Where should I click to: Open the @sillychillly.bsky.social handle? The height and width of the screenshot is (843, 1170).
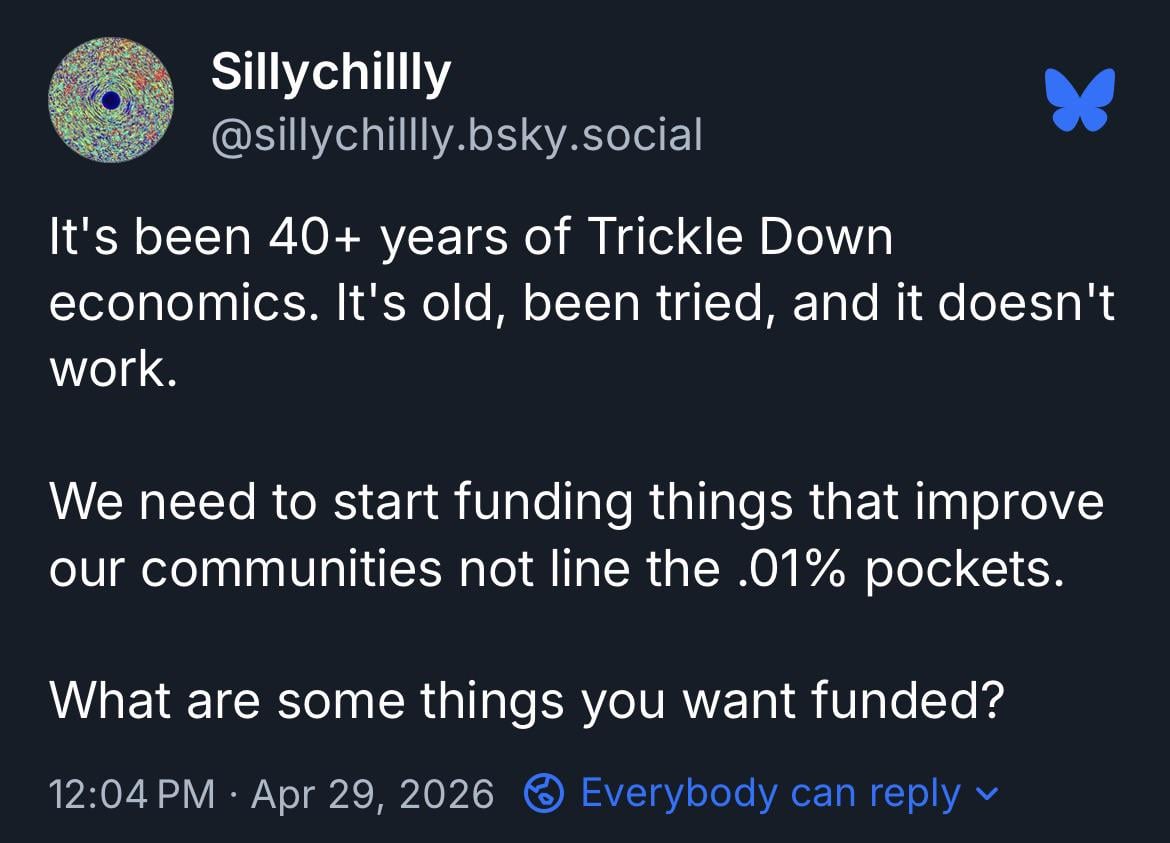[x=456, y=134]
